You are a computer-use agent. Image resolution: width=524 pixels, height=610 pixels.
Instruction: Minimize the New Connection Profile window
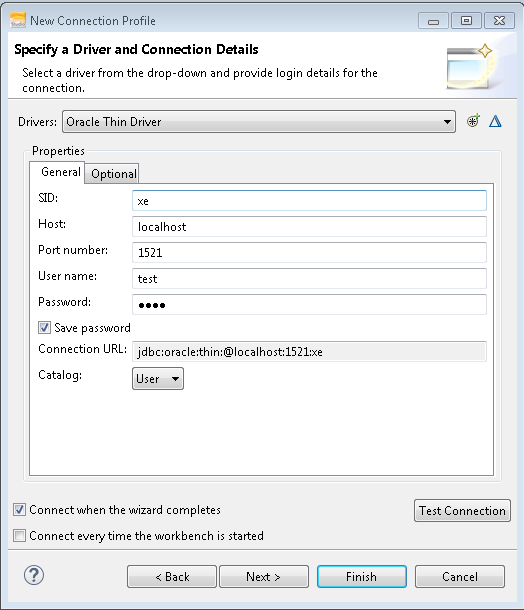[433, 21]
